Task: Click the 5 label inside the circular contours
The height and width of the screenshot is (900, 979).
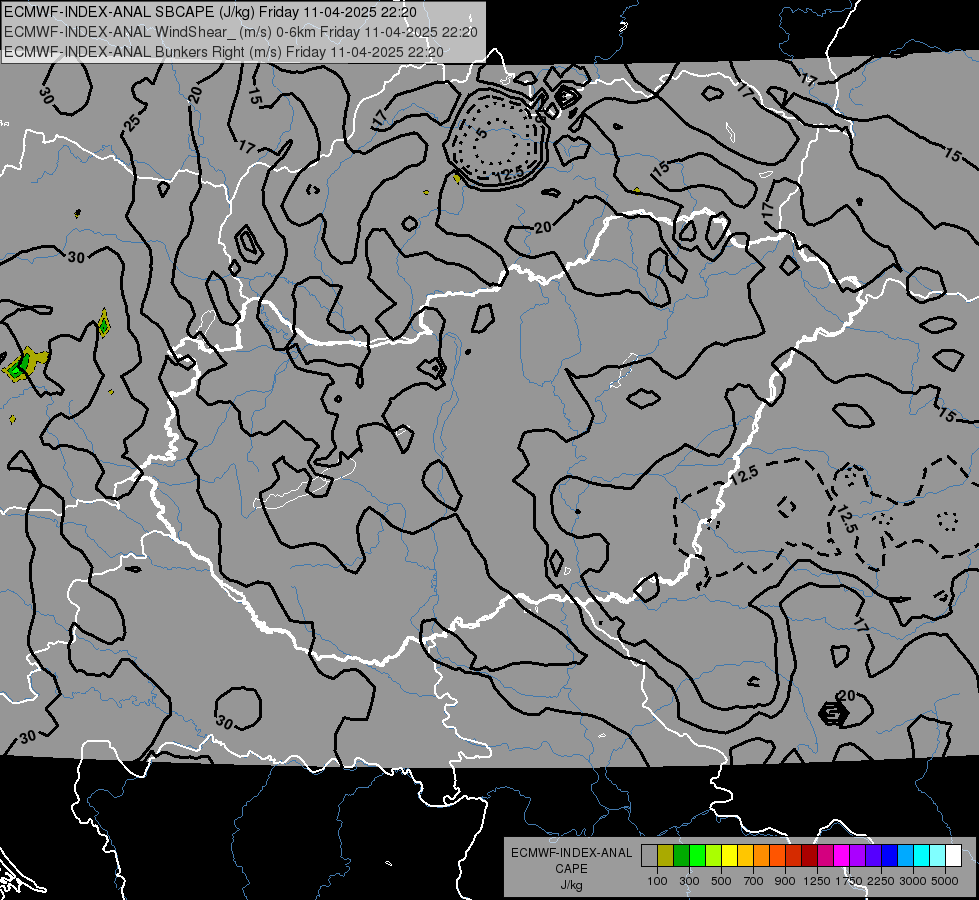Action: 482,133
